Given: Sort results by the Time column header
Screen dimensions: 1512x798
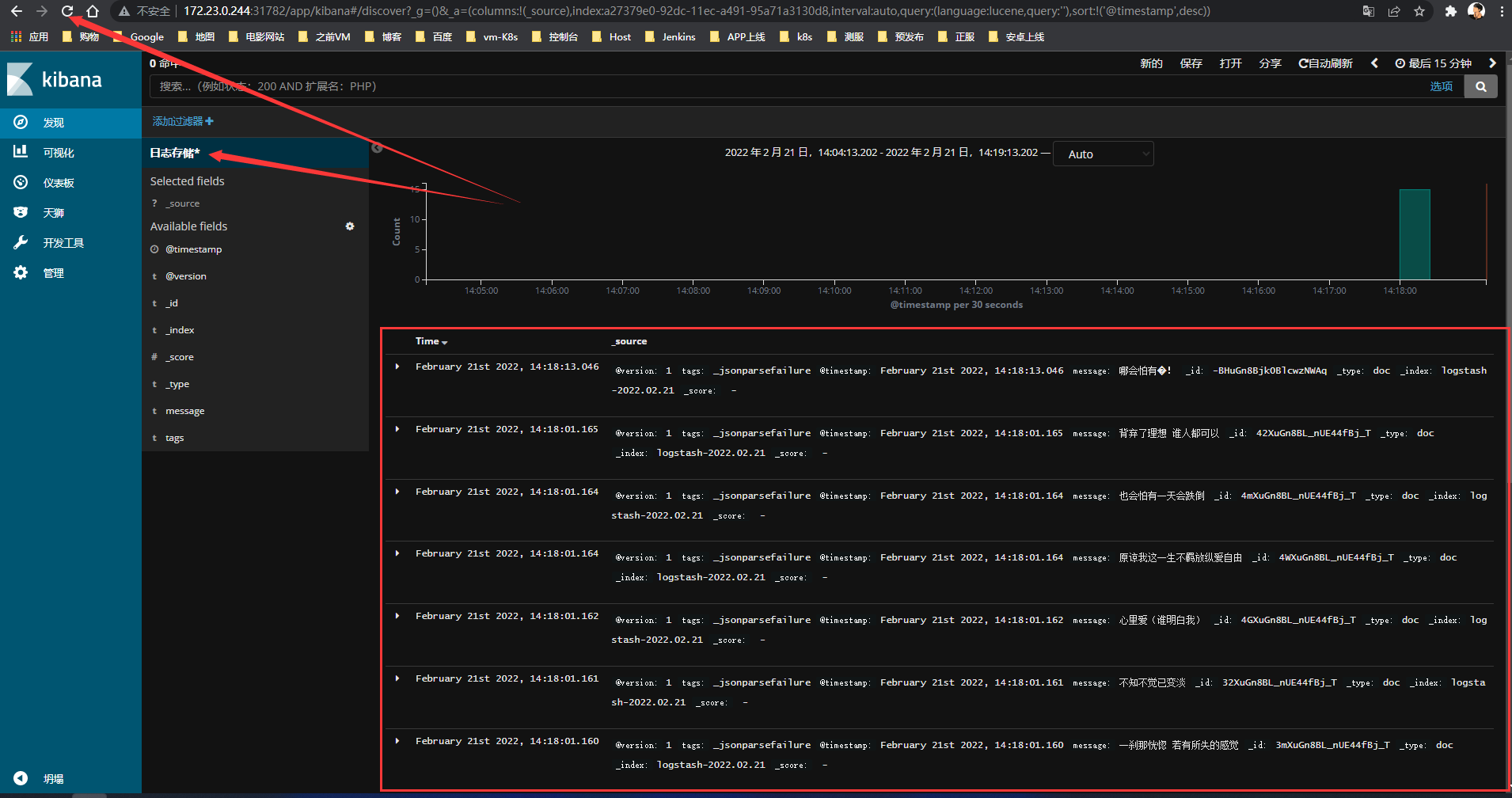Looking at the screenshot, I should point(431,341).
